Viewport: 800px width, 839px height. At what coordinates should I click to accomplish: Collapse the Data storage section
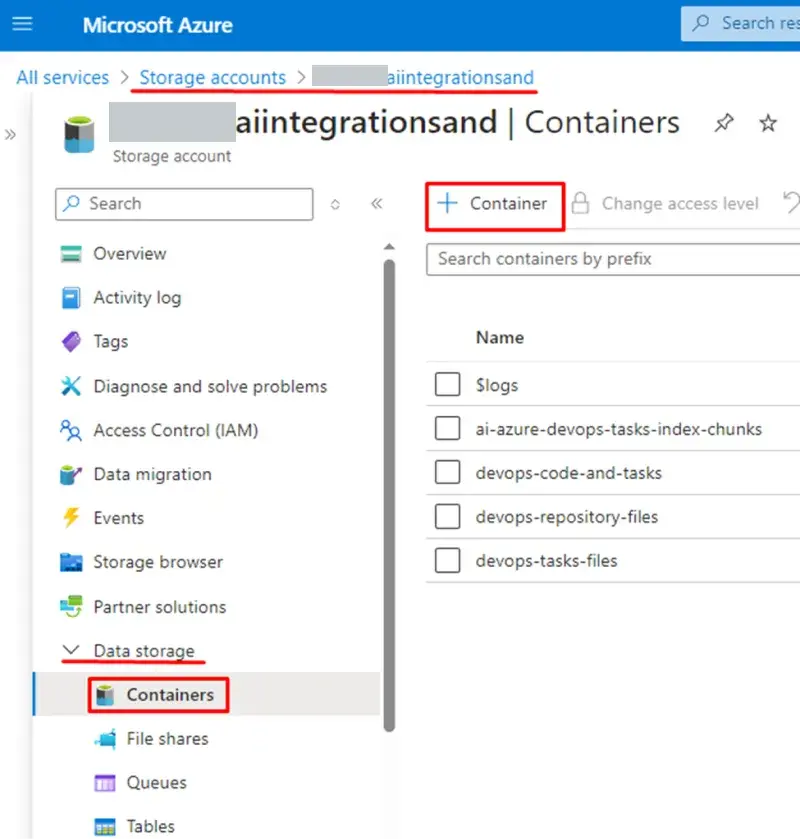pos(71,650)
